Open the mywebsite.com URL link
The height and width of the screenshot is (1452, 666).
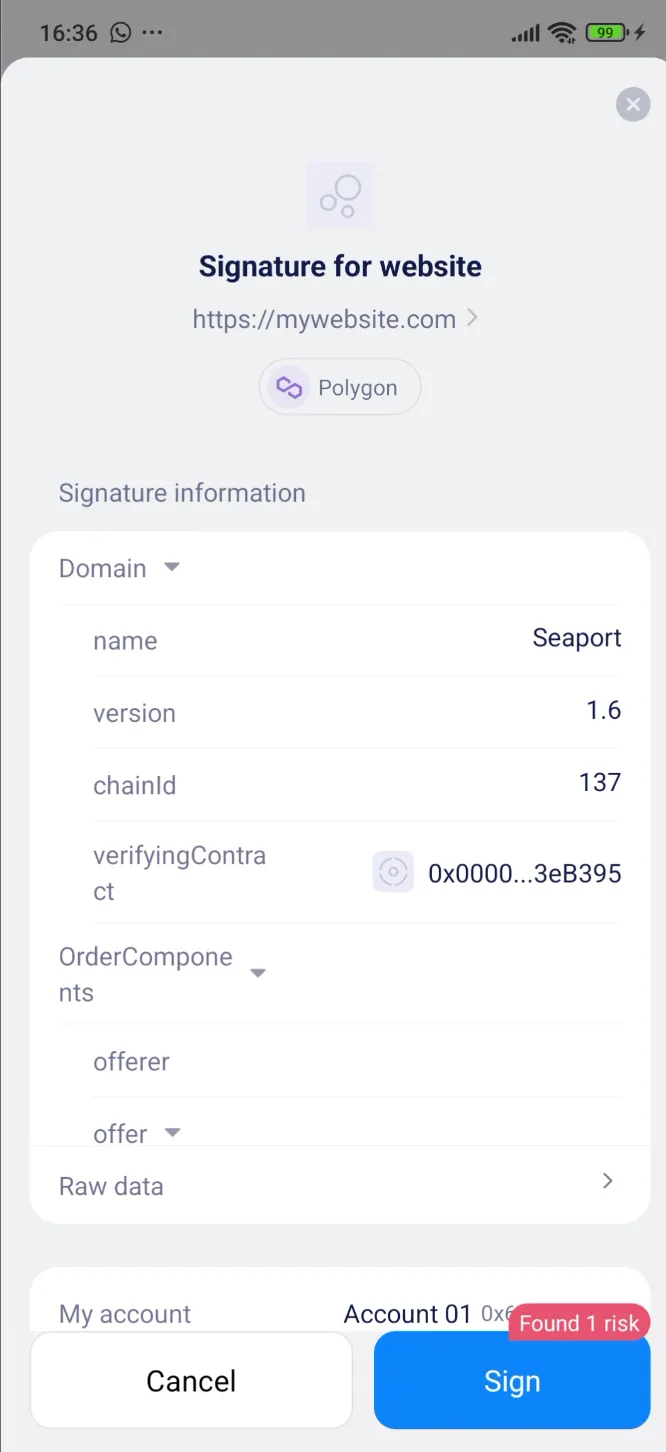(324, 319)
